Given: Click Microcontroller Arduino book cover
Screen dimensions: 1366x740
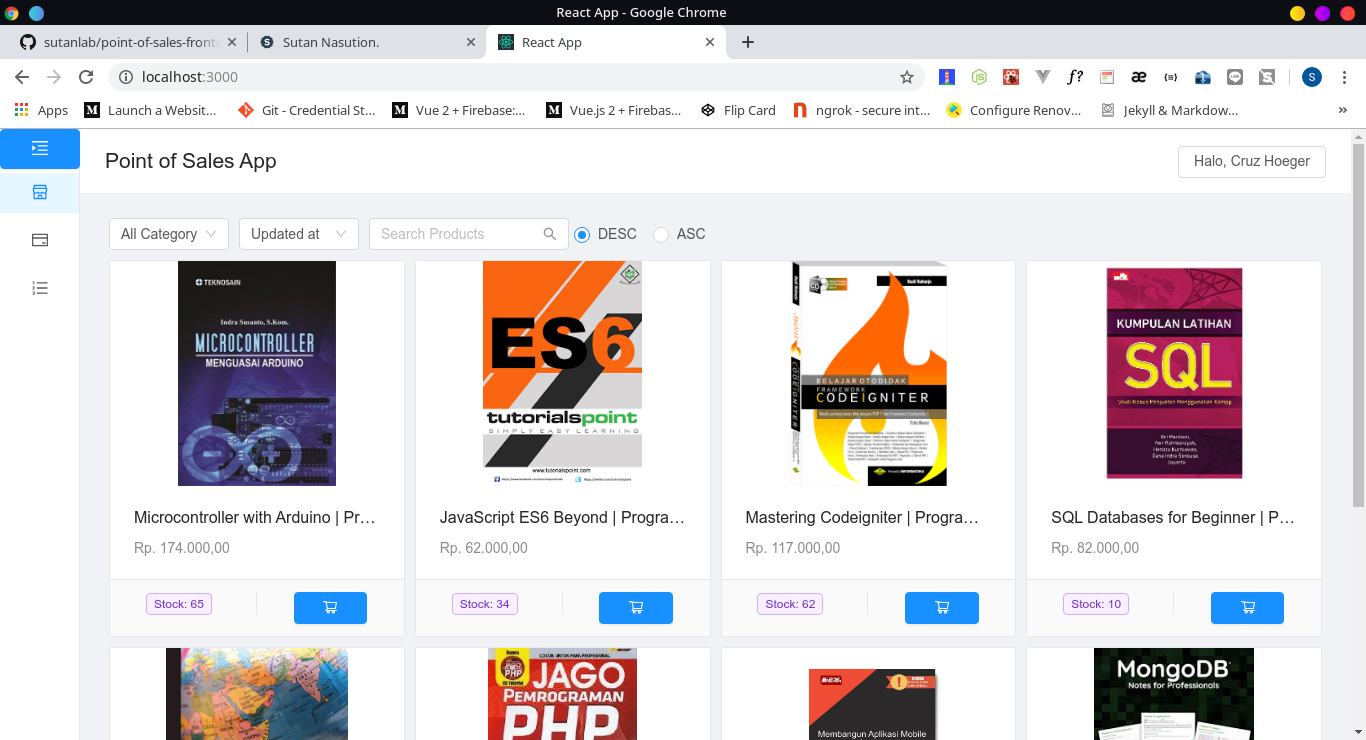Looking at the screenshot, I should coord(257,374).
